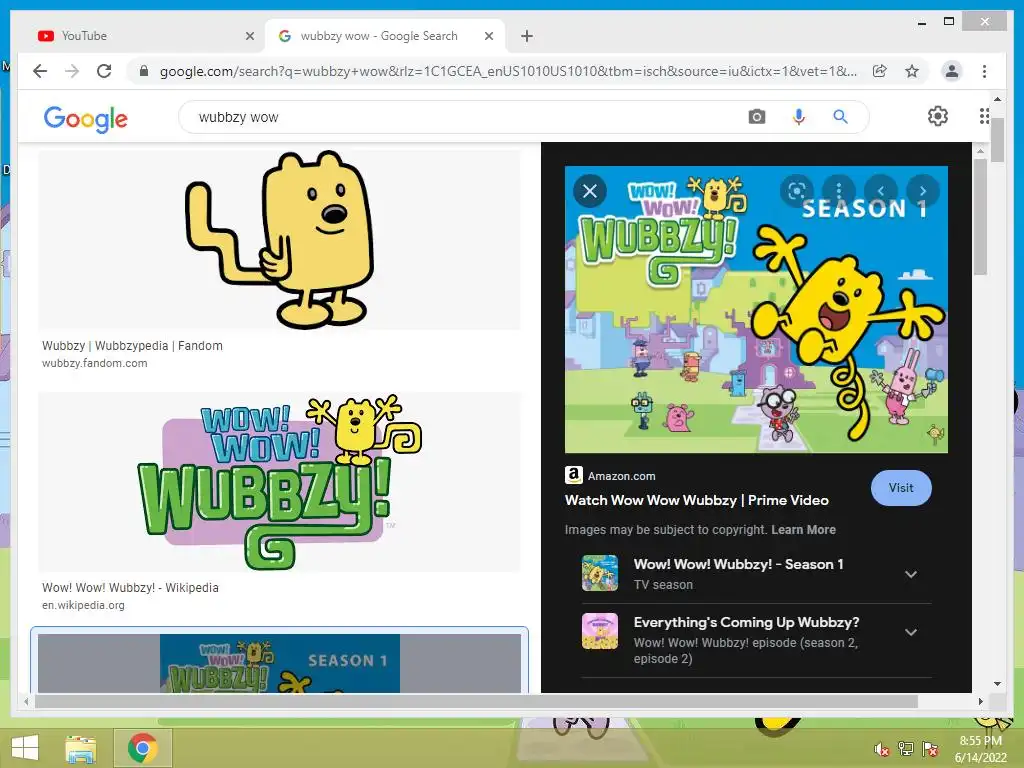Viewport: 1024px width, 768px height.
Task: Show the next image in preview
Action: point(923,191)
